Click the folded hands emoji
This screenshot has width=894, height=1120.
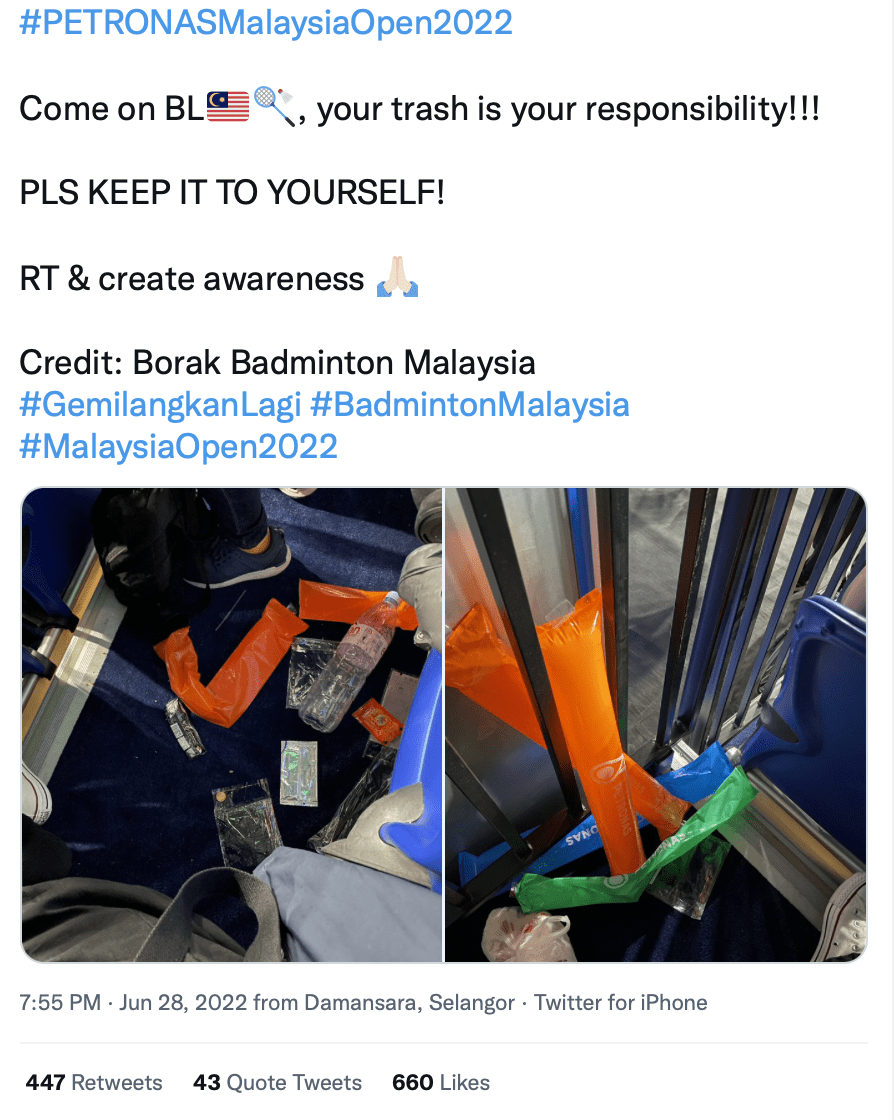(397, 277)
